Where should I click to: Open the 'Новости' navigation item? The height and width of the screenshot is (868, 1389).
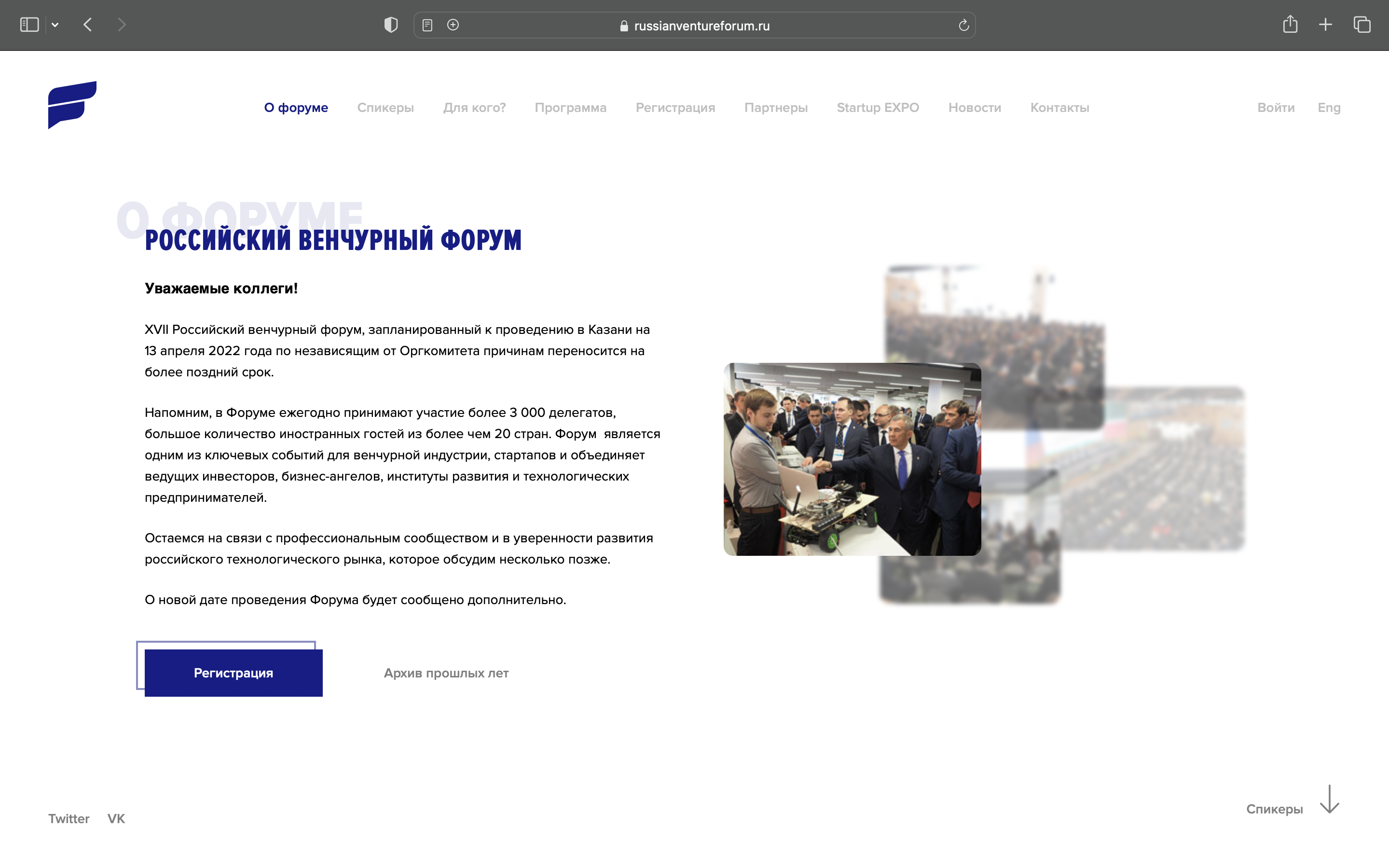[975, 107]
